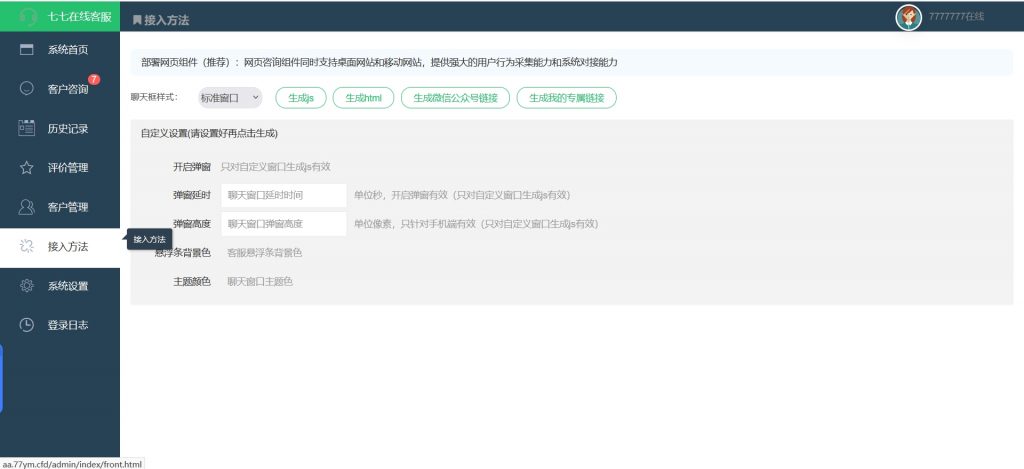1024x469 pixels.
Task: Go to 评价管理 menu item
Action: 60,168
